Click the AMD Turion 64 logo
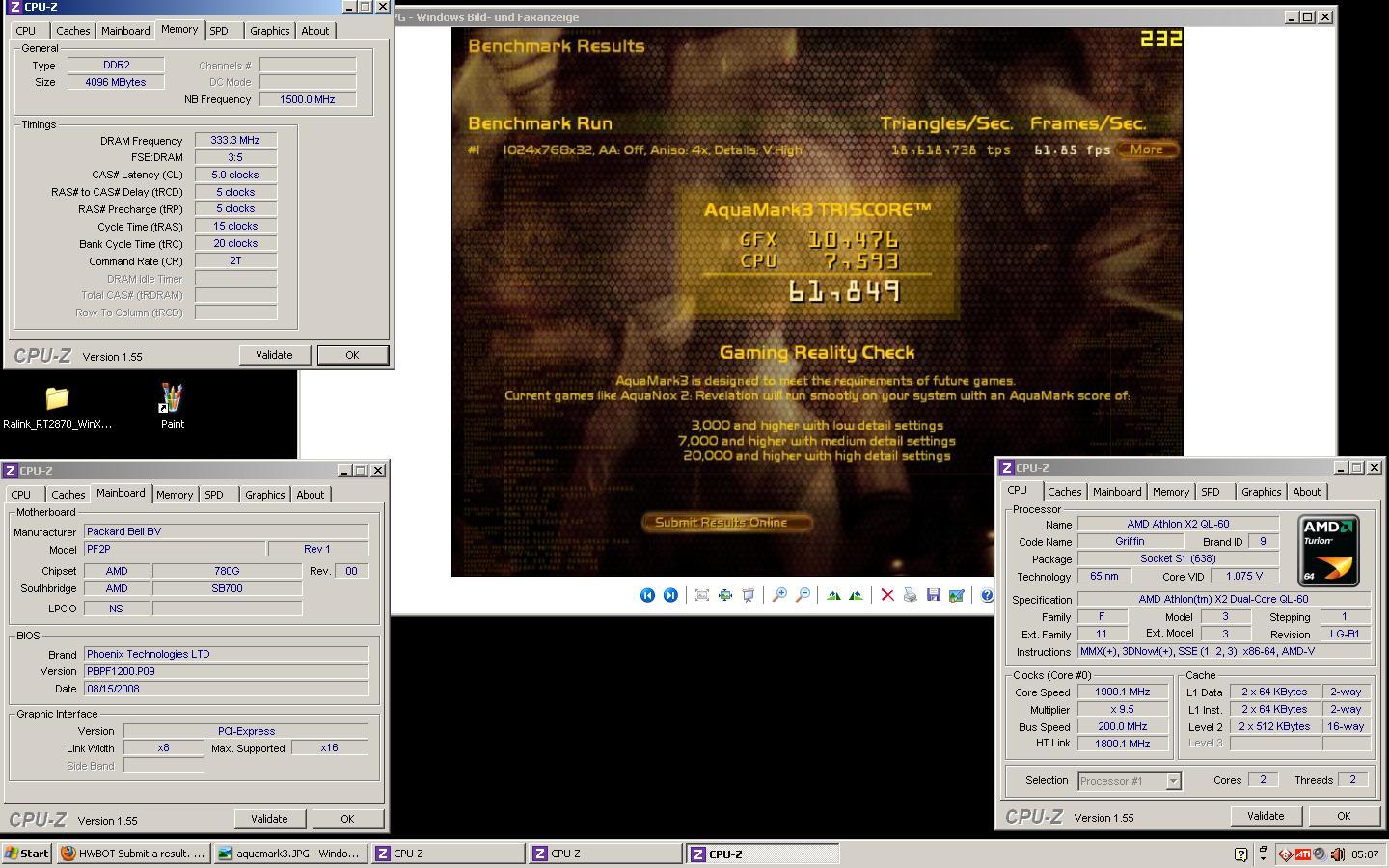 coord(1329,550)
